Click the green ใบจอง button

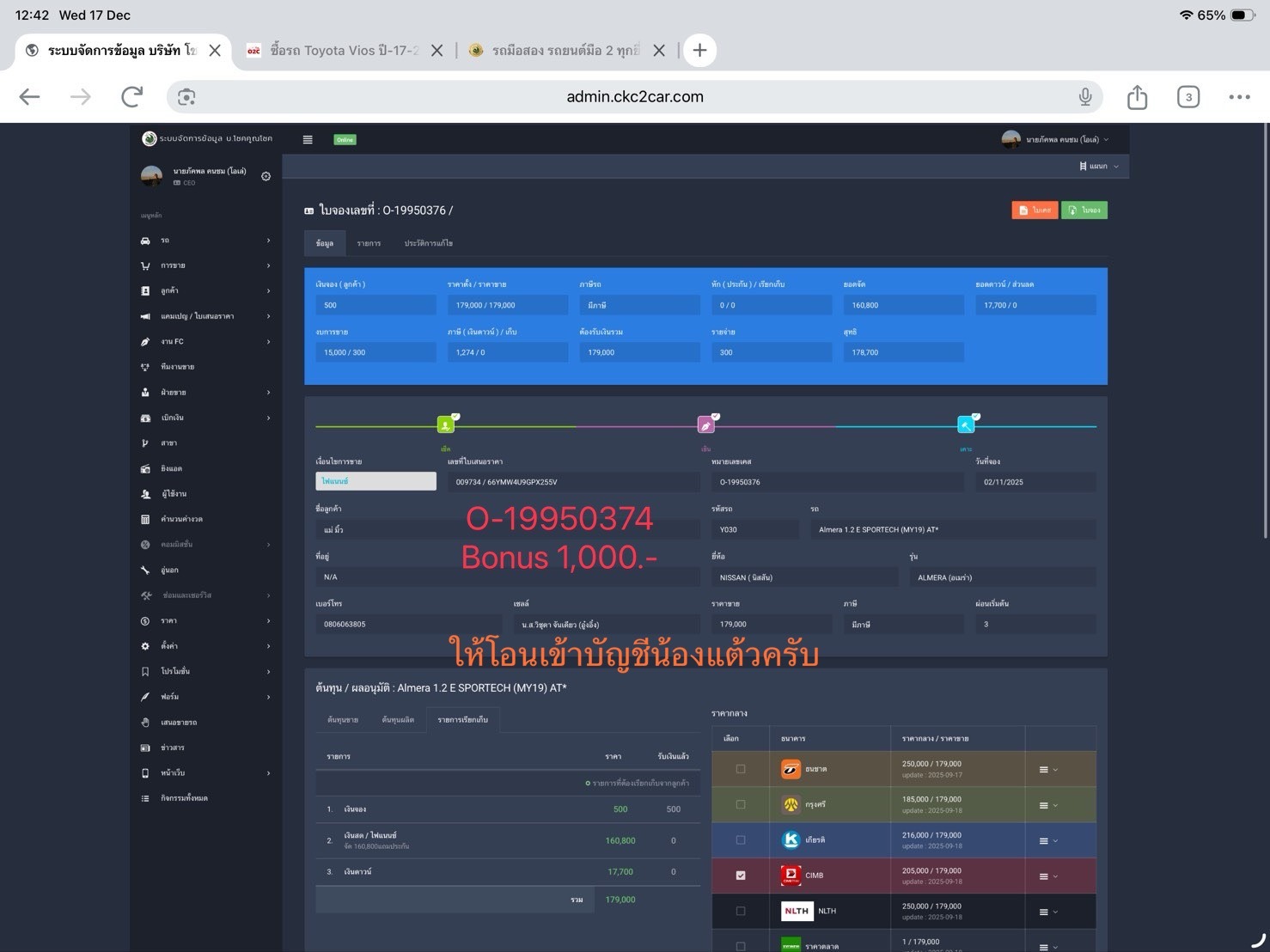pyautogui.click(x=1084, y=211)
